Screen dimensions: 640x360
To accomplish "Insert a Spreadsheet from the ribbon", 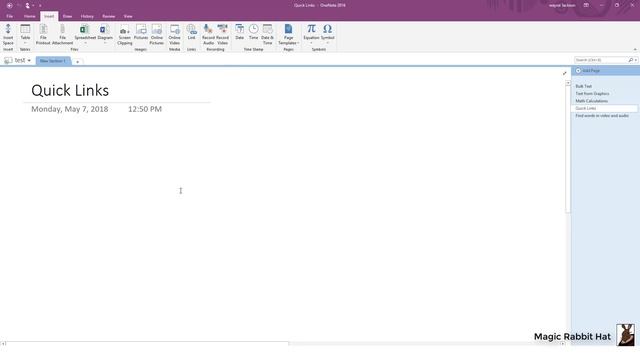I will click(85, 34).
